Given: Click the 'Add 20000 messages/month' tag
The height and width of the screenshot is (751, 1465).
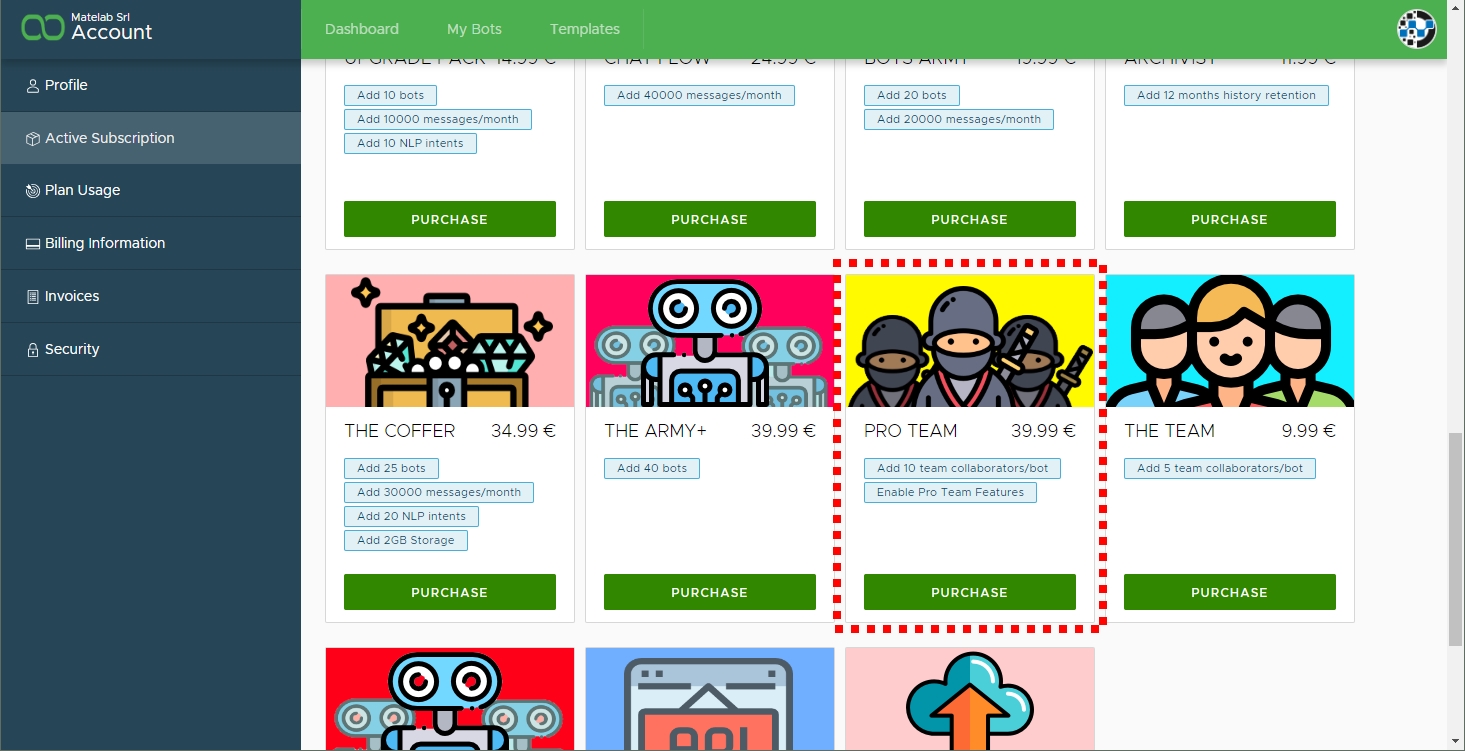Looking at the screenshot, I should [x=959, y=119].
